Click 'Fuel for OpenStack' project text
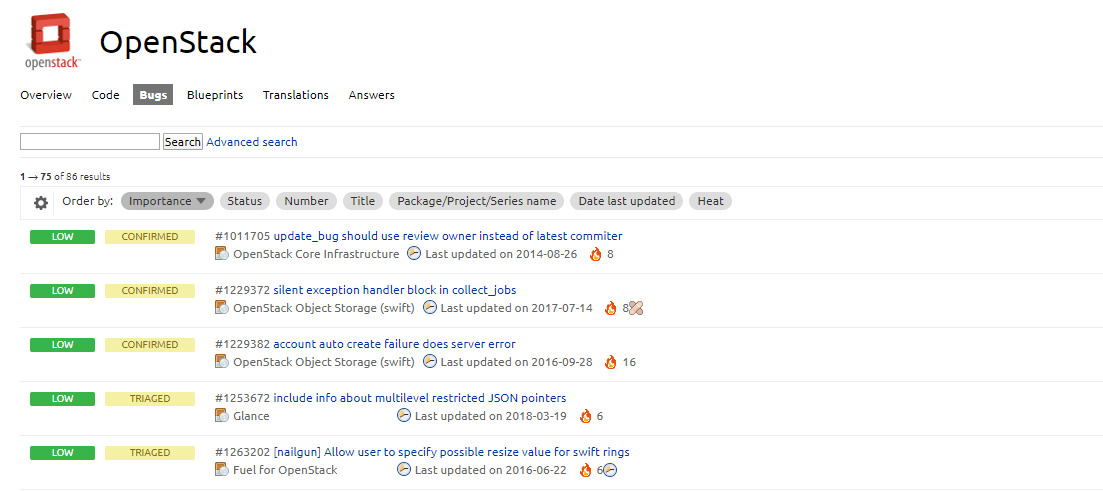This screenshot has width=1103, height=492. (285, 470)
